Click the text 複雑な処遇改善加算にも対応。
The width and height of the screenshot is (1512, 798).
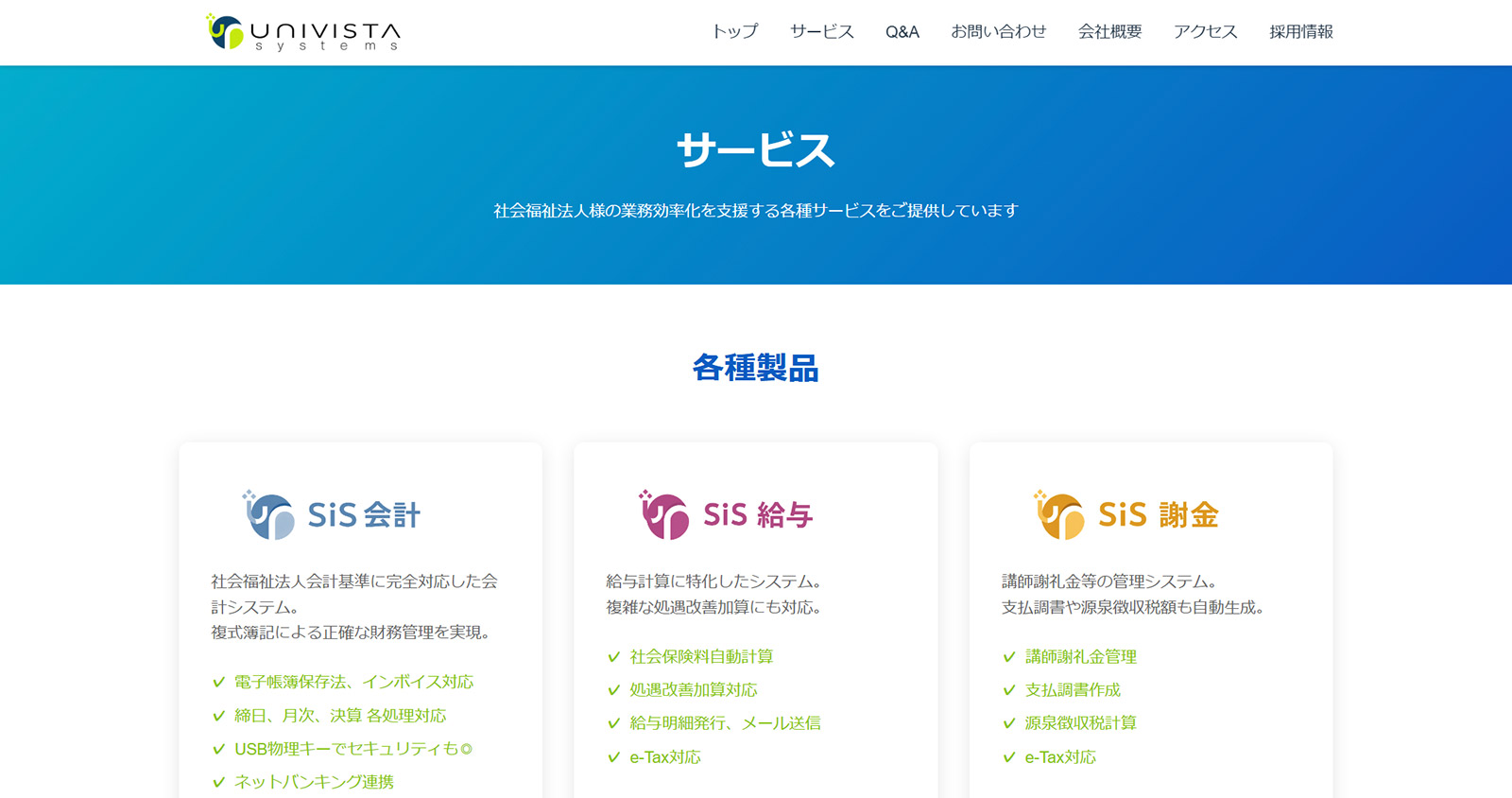[x=713, y=607]
